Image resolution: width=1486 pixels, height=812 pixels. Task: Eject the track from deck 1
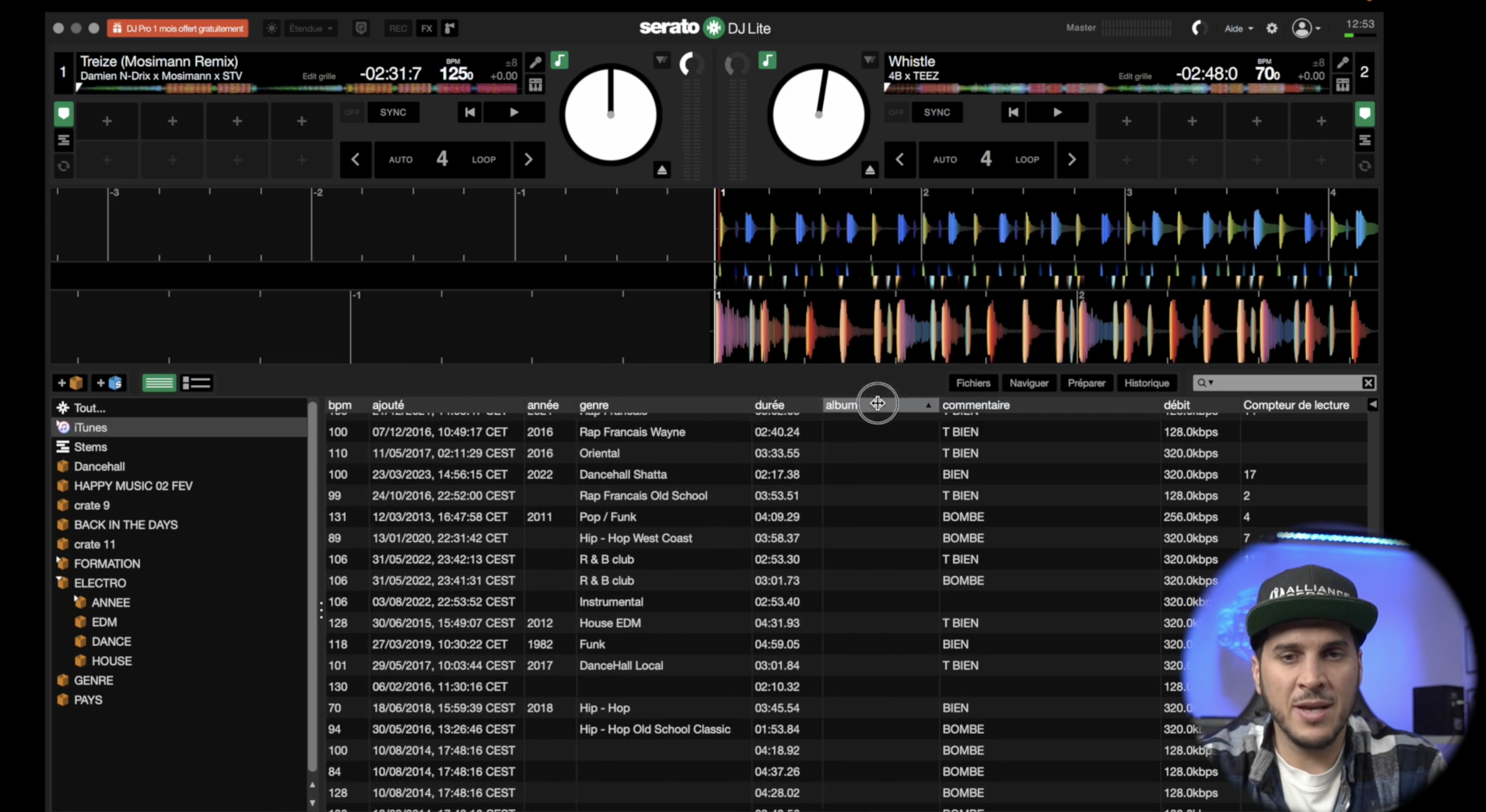click(x=662, y=170)
